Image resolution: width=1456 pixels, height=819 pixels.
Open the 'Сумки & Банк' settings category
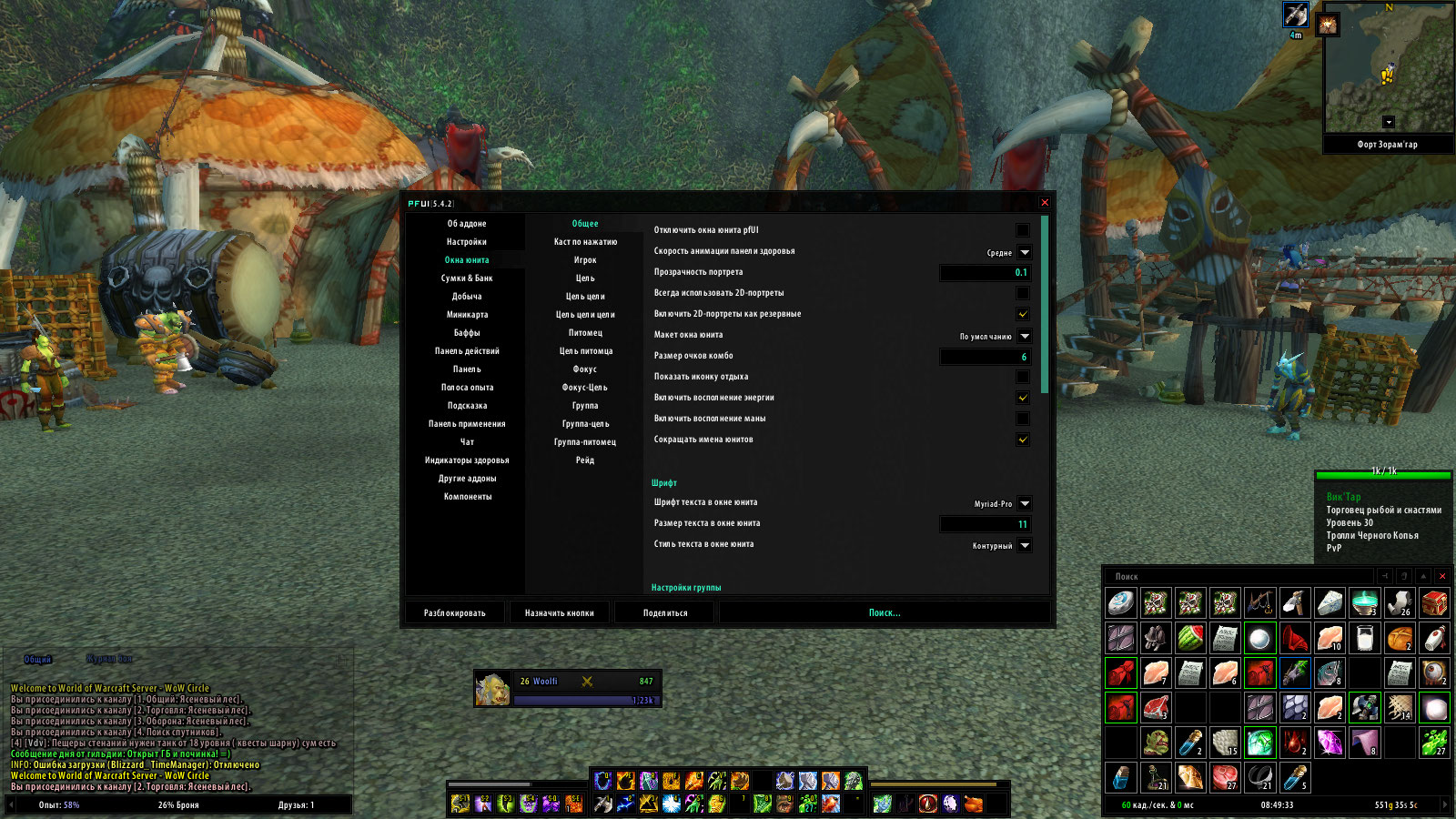(x=467, y=278)
